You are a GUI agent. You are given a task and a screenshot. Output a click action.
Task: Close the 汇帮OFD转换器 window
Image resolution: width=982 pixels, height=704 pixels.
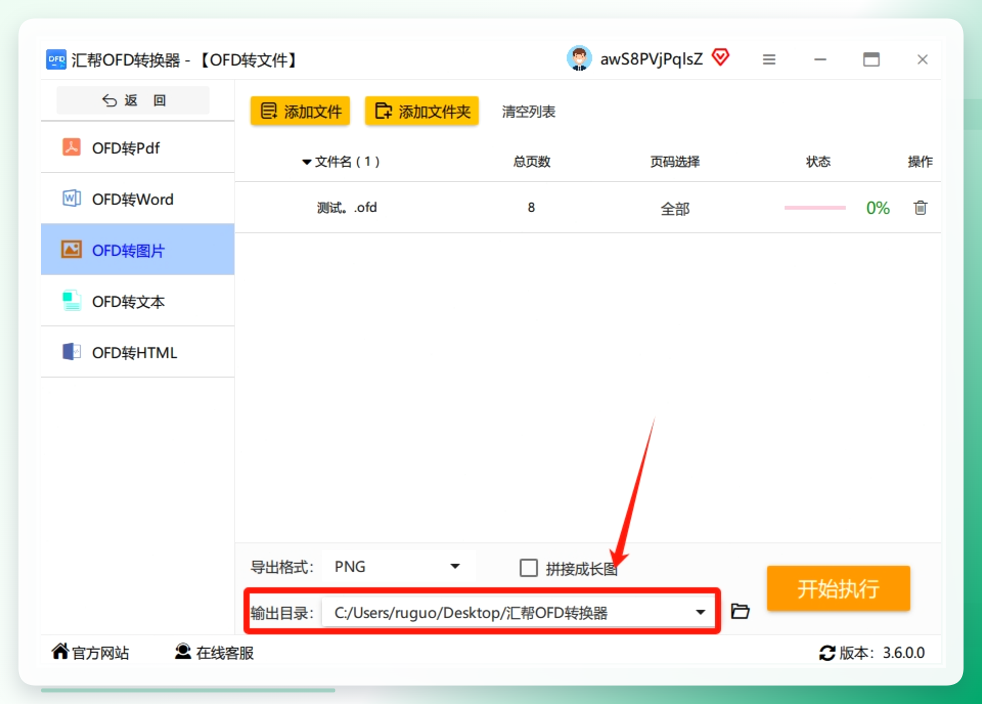(x=922, y=60)
